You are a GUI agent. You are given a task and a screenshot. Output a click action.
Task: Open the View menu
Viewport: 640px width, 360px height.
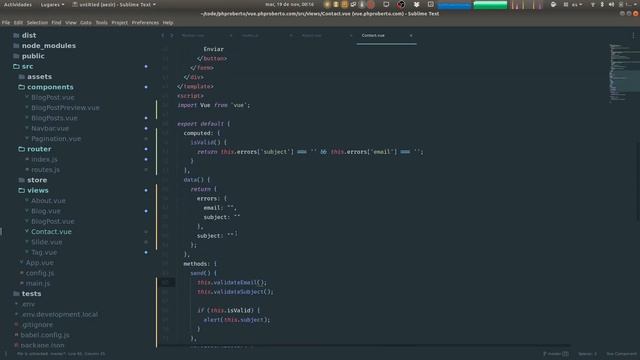click(71, 23)
